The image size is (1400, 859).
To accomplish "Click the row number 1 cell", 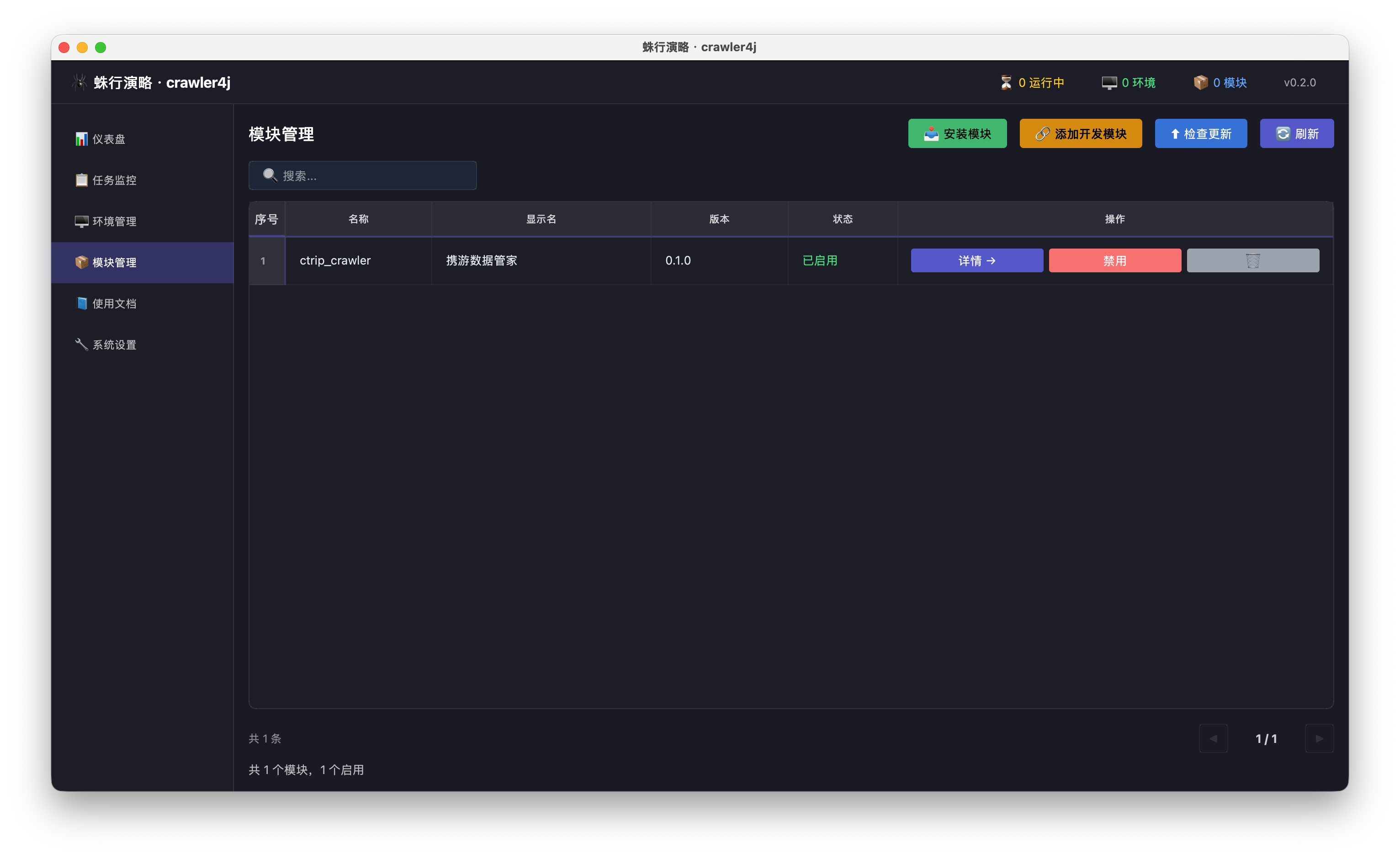I will click(266, 261).
